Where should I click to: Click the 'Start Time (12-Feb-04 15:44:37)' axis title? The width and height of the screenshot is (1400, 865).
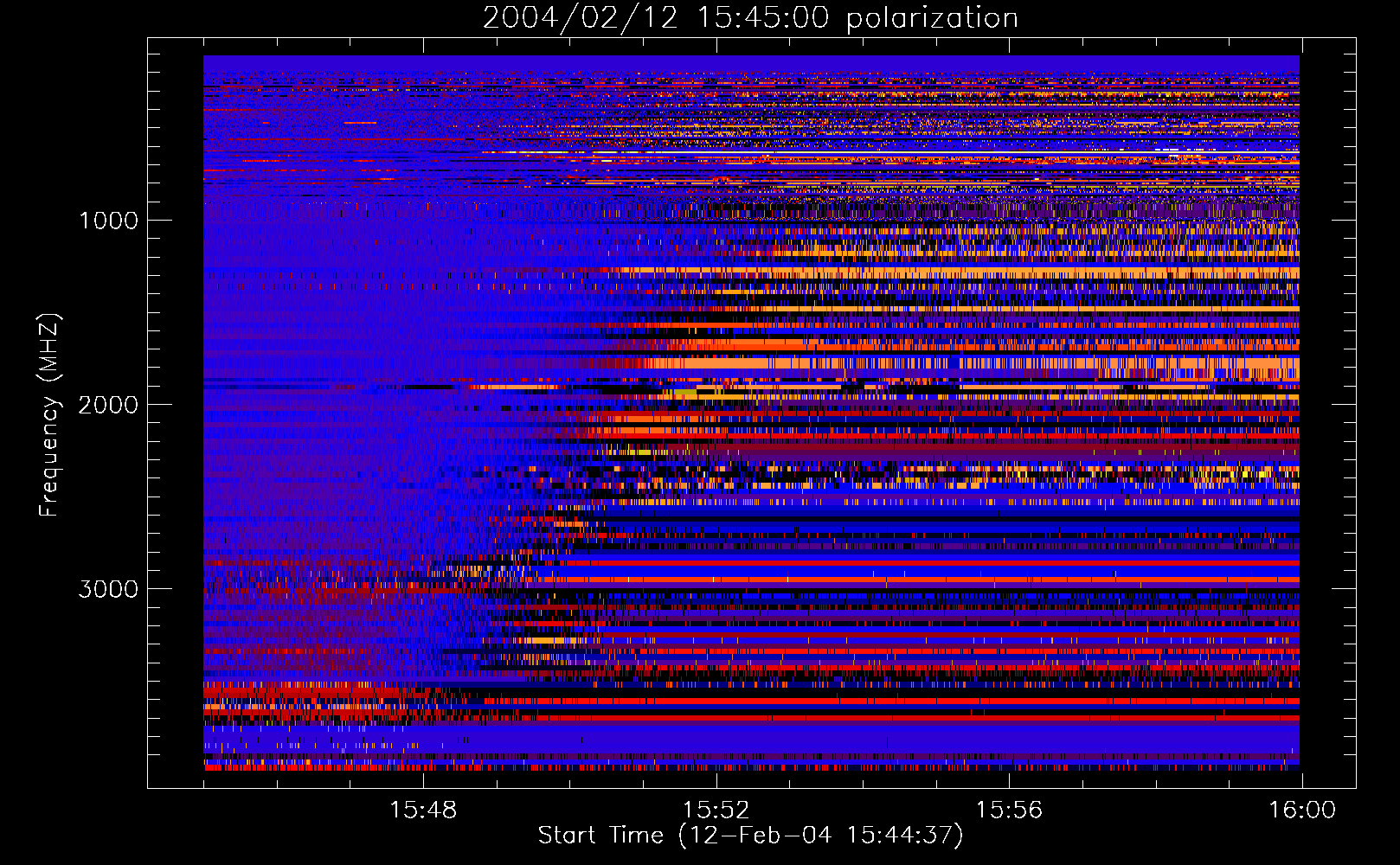point(750,836)
